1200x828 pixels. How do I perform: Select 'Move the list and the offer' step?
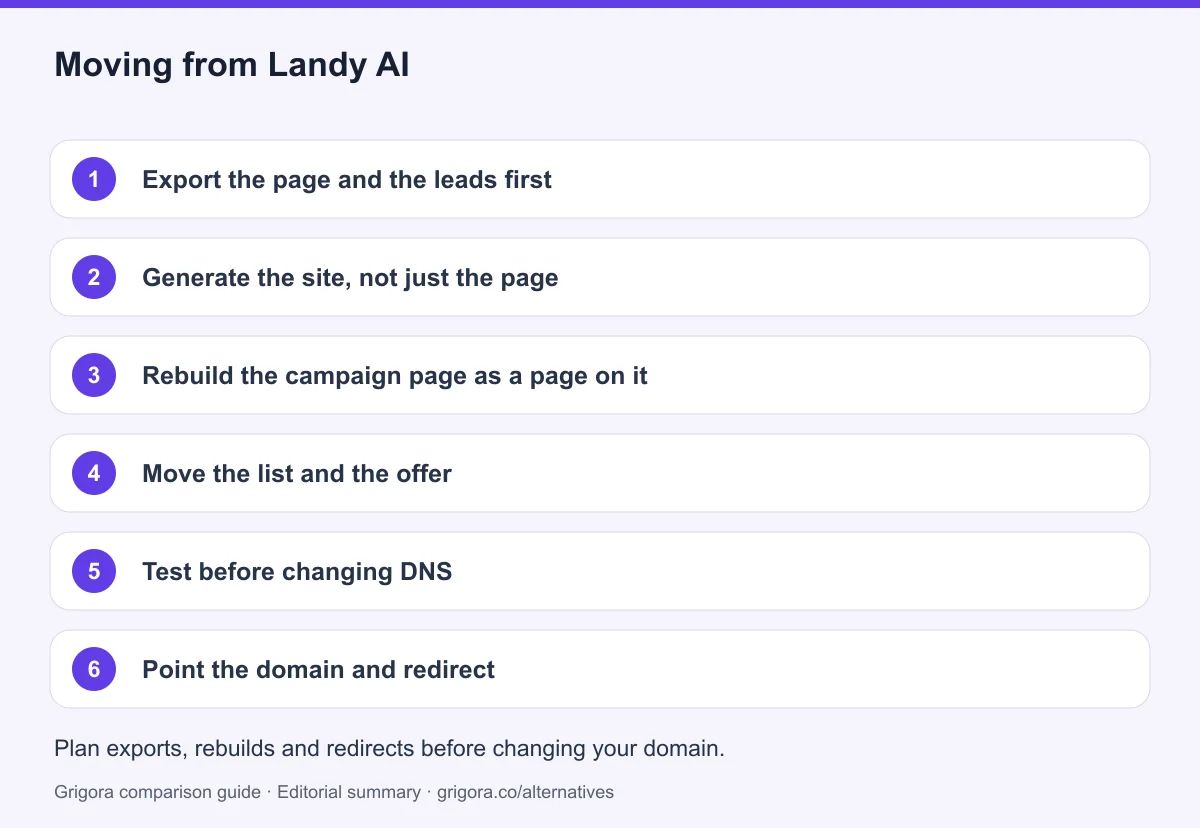pyautogui.click(x=600, y=474)
